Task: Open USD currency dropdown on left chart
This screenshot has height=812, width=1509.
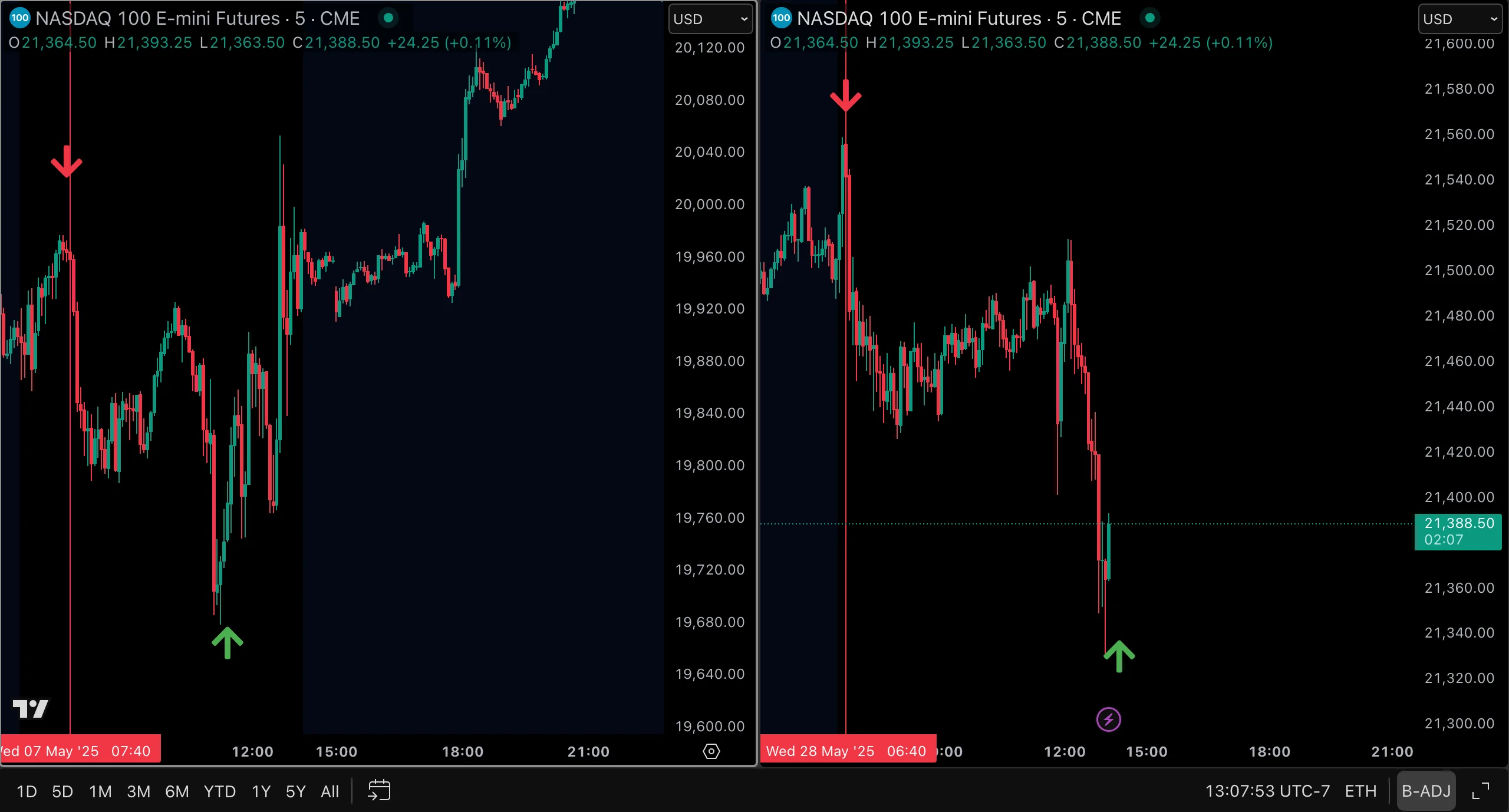Action: click(x=710, y=19)
